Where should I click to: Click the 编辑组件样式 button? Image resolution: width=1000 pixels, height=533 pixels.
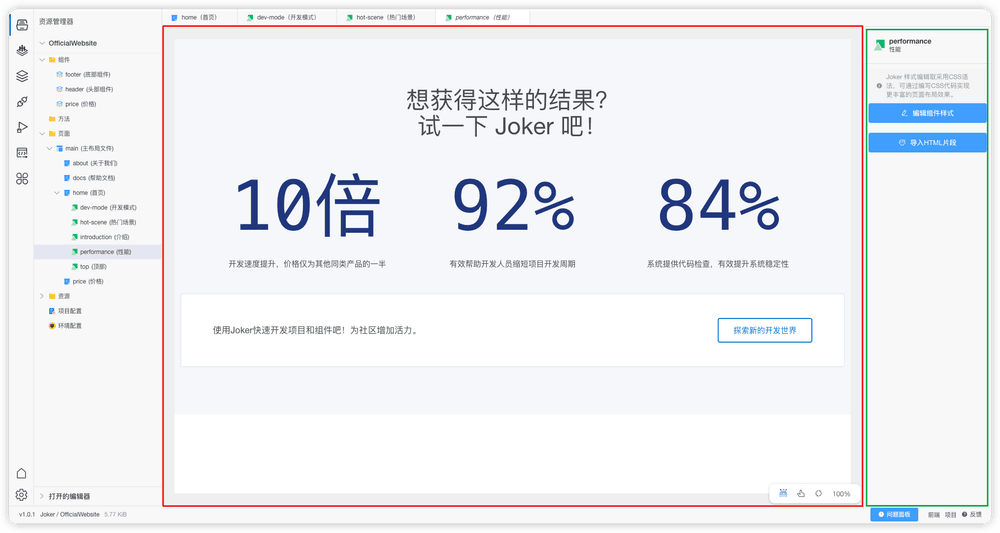pos(927,113)
